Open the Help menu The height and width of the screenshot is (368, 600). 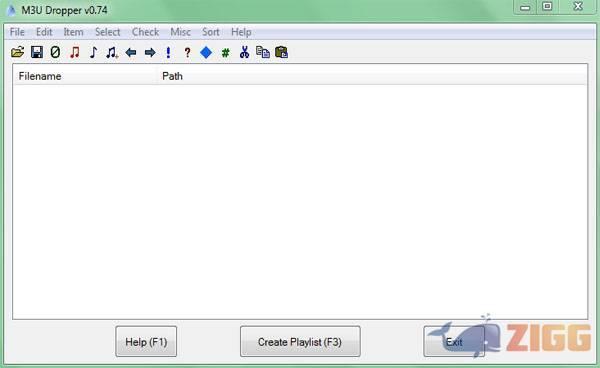pos(241,32)
